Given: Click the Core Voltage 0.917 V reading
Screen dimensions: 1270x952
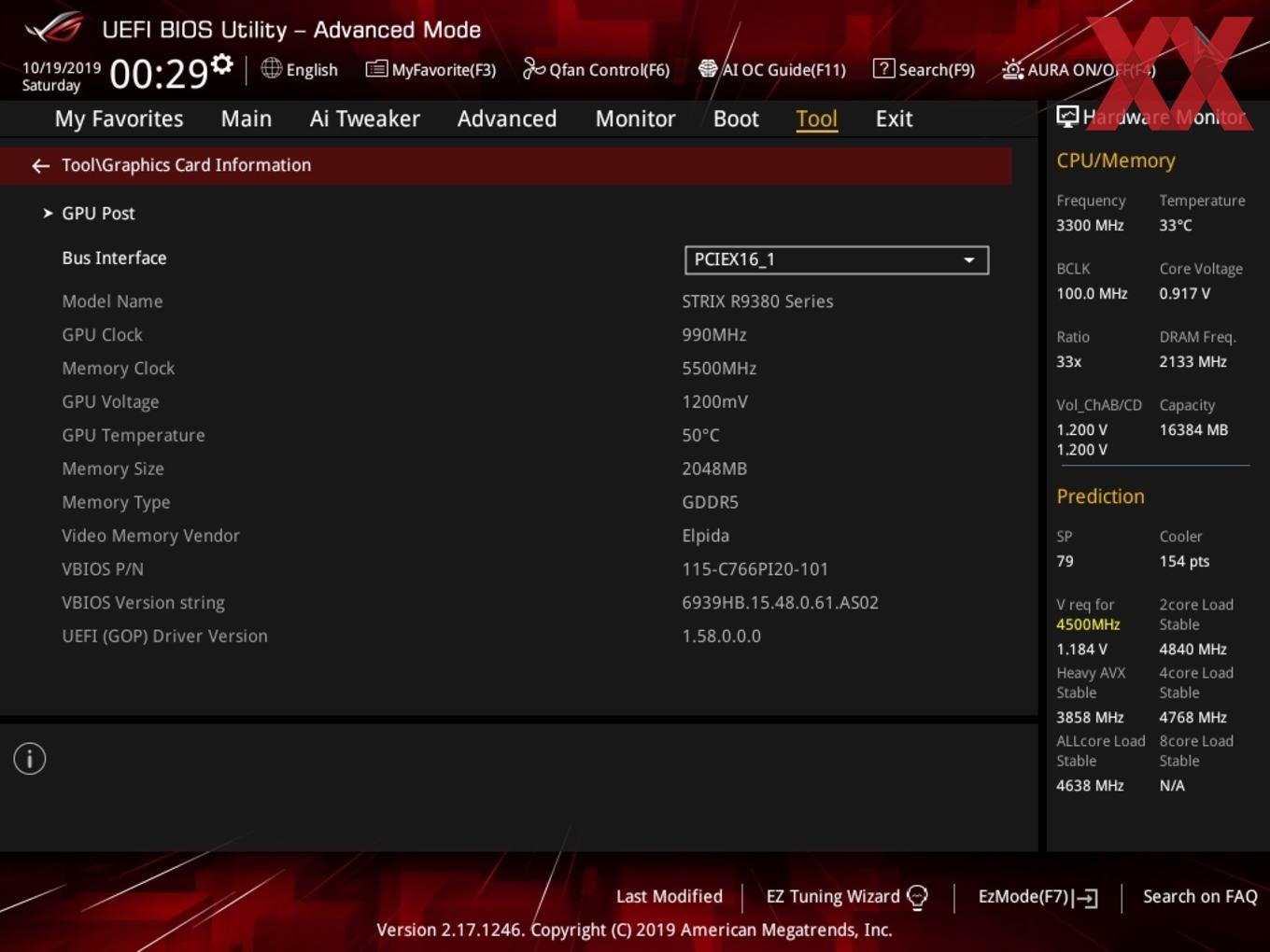Looking at the screenshot, I should [1184, 293].
